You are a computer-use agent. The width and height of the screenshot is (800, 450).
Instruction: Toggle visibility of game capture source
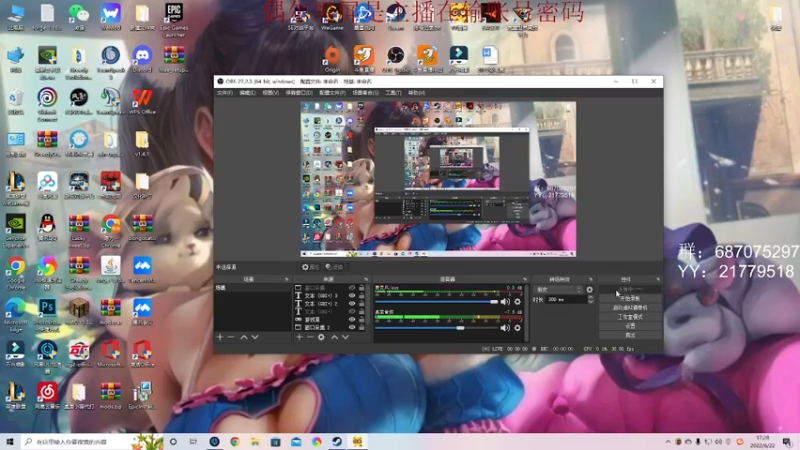pyautogui.click(x=352, y=319)
